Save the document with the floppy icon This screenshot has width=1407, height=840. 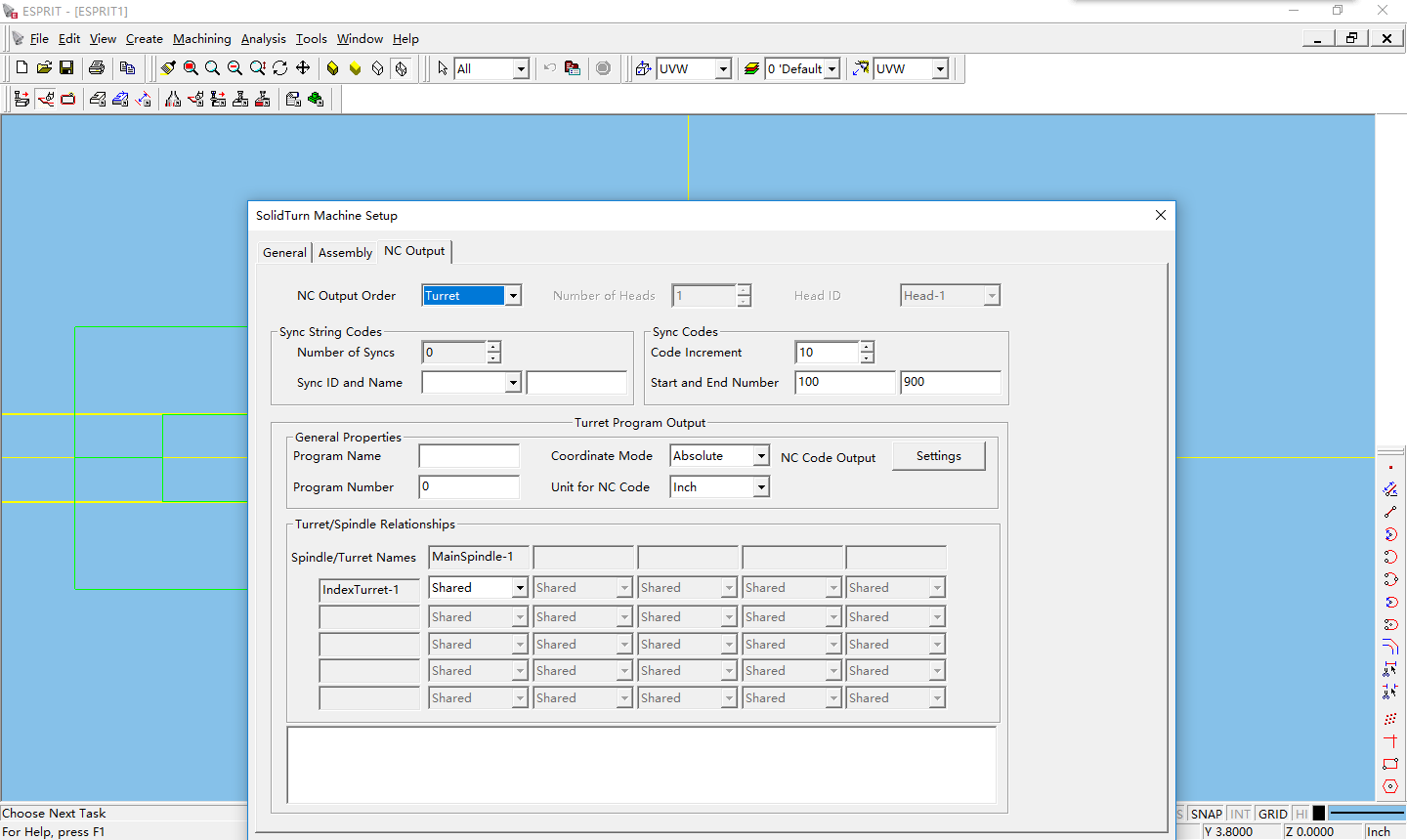tap(66, 67)
